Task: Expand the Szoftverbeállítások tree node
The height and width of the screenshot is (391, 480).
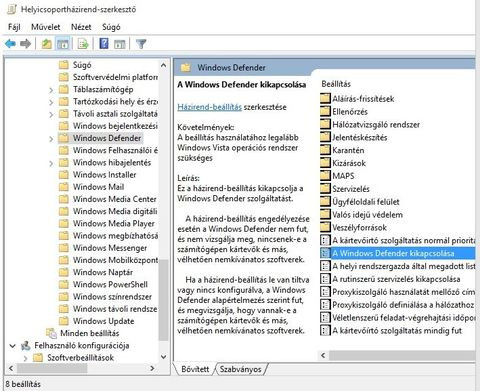Action: click(25, 358)
